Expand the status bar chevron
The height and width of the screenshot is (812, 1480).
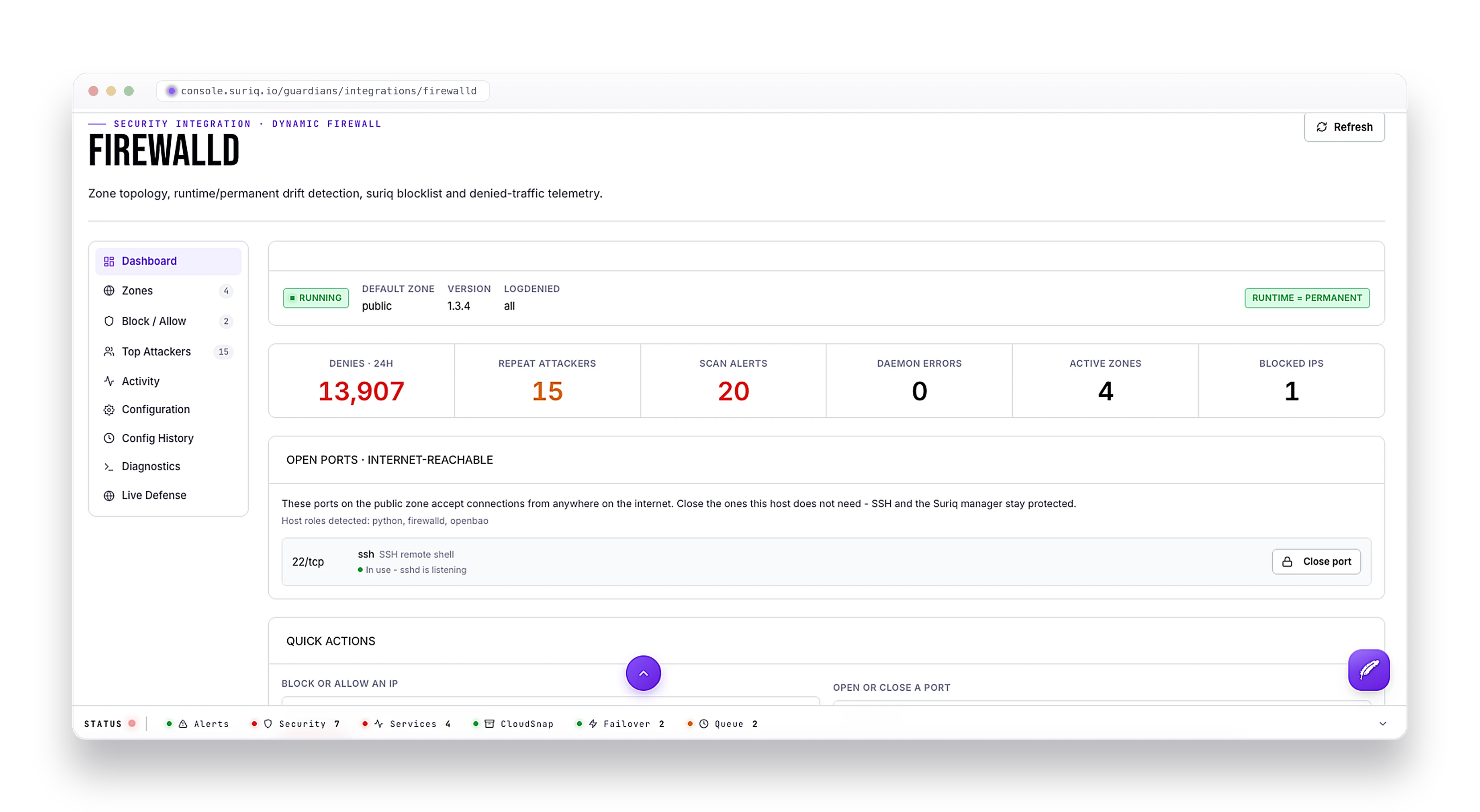(x=1382, y=724)
